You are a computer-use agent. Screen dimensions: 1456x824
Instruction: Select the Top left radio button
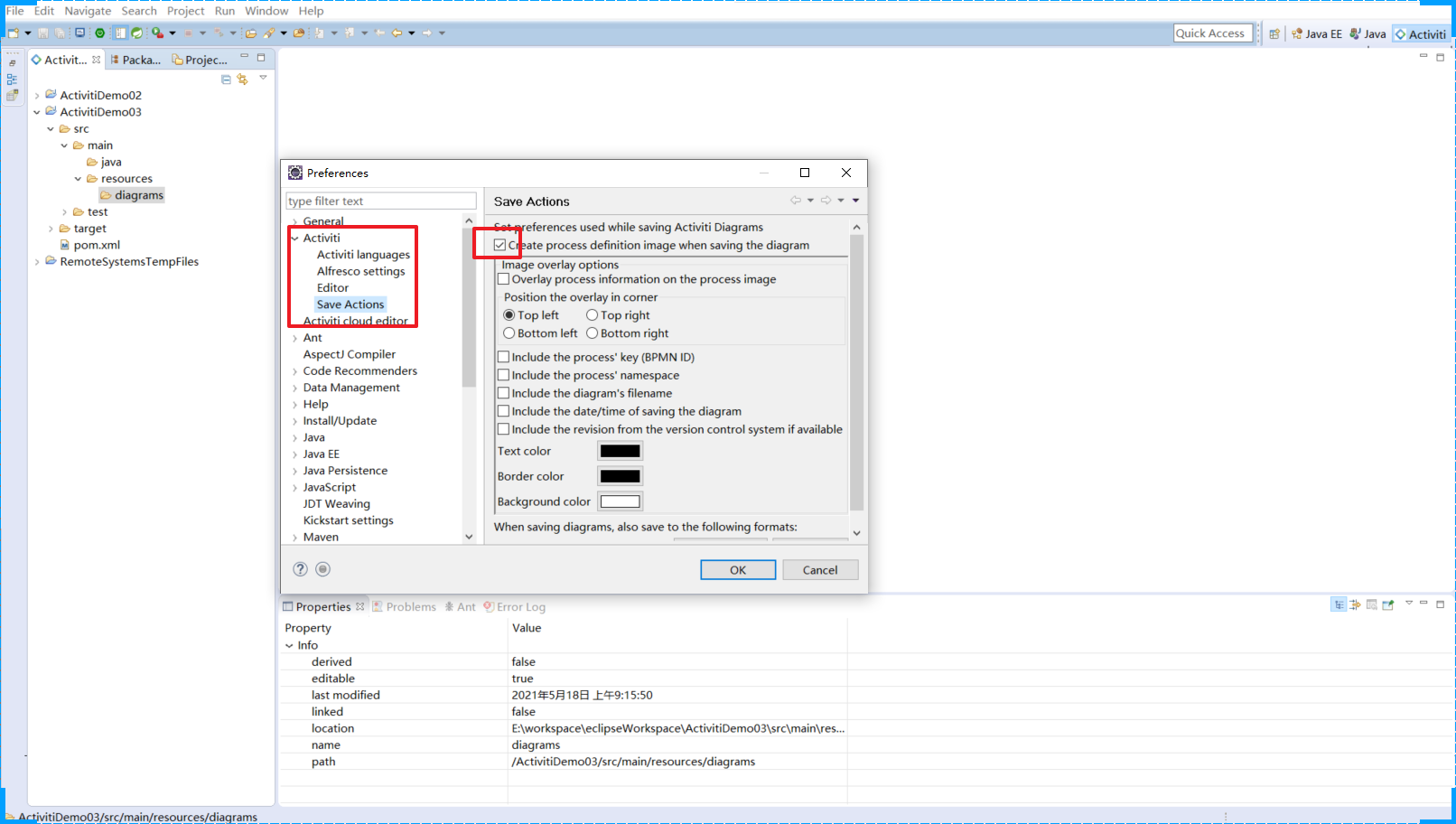click(509, 315)
